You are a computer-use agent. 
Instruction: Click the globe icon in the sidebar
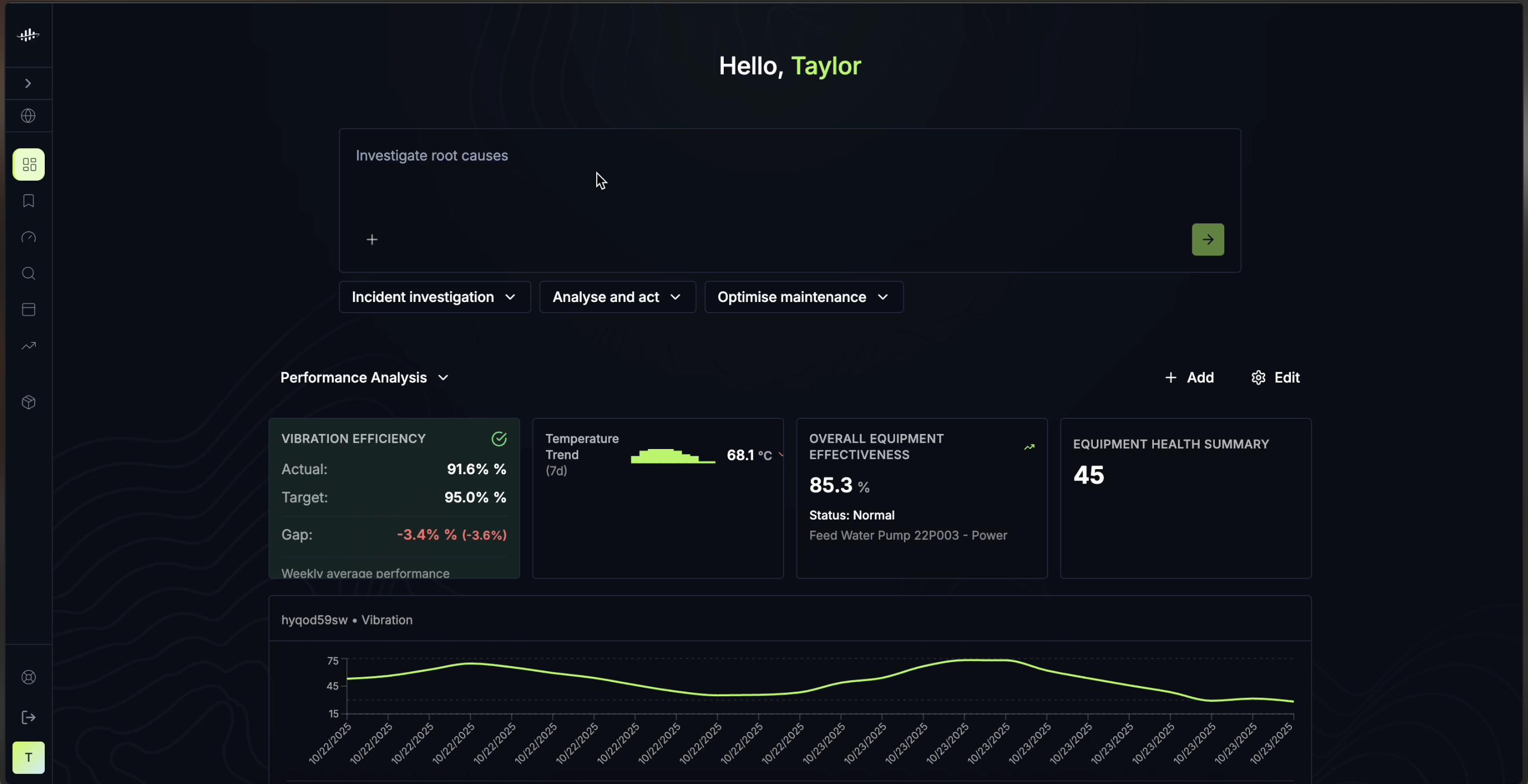[x=28, y=116]
